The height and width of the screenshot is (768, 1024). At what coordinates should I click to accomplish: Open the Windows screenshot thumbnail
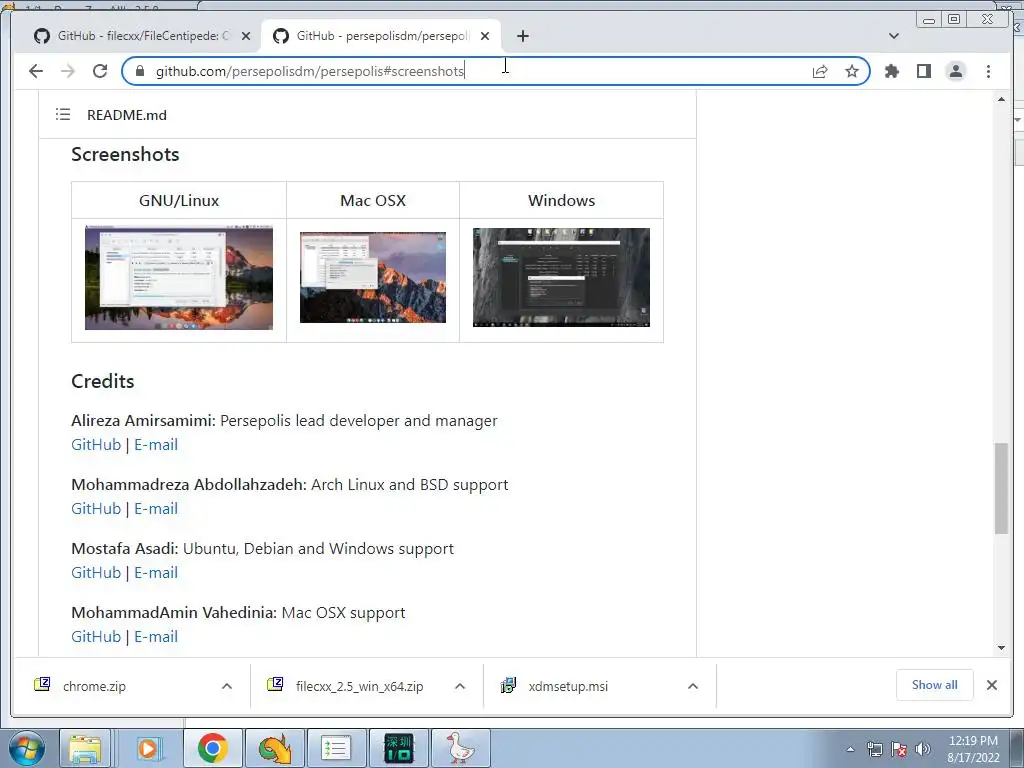(x=561, y=278)
